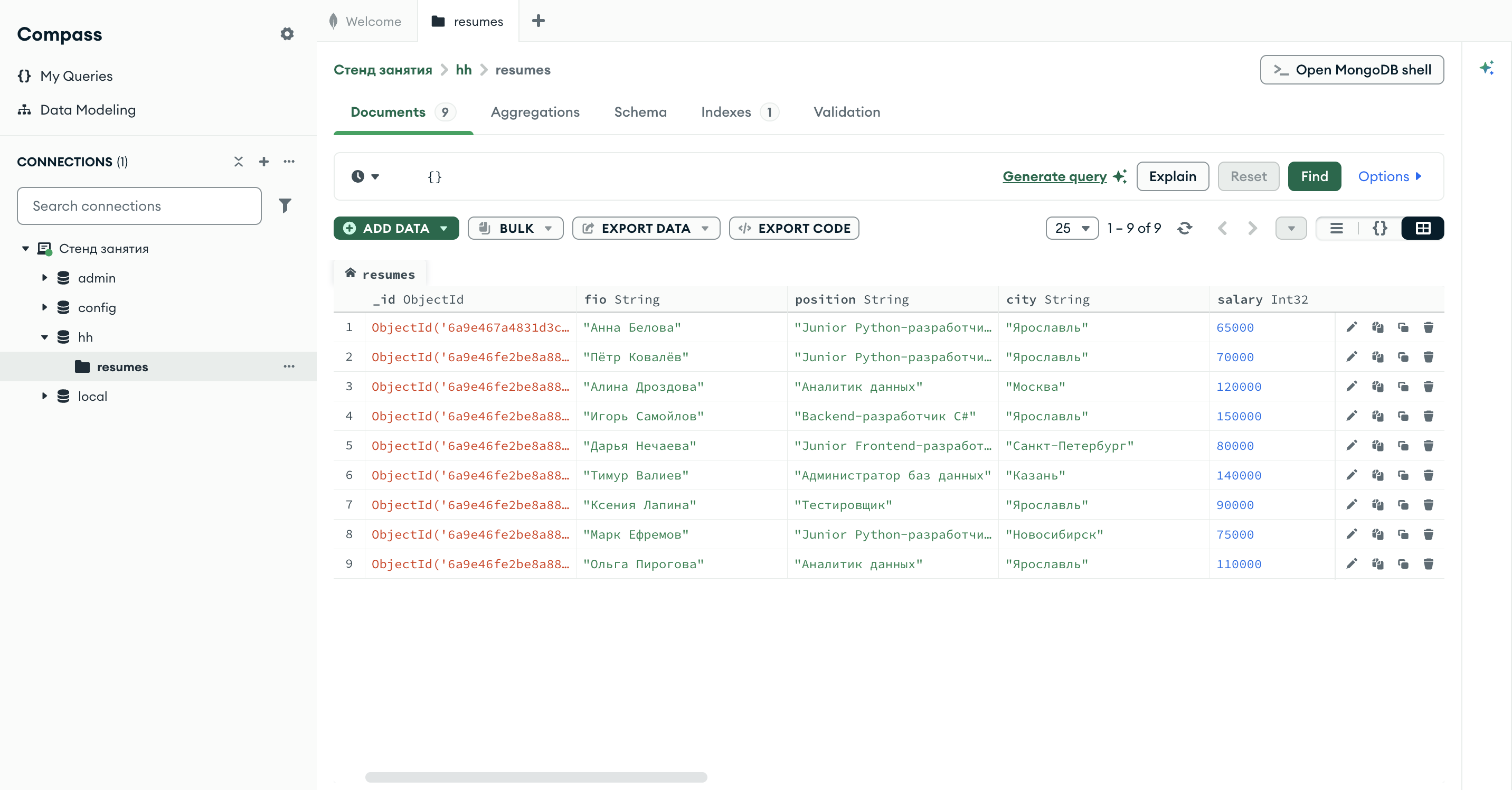
Task: Switch to JSON view
Action: click(1380, 228)
